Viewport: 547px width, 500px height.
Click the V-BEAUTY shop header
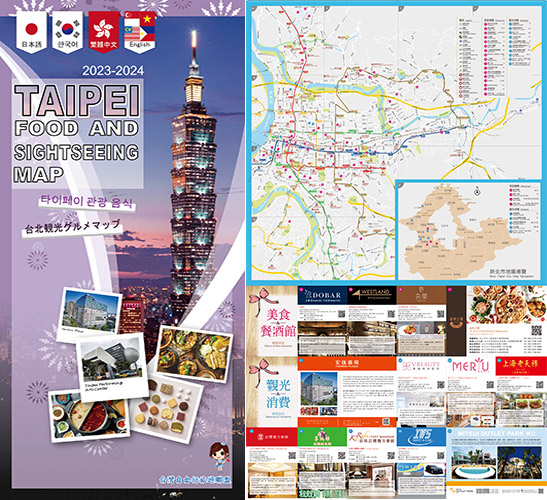421,366
